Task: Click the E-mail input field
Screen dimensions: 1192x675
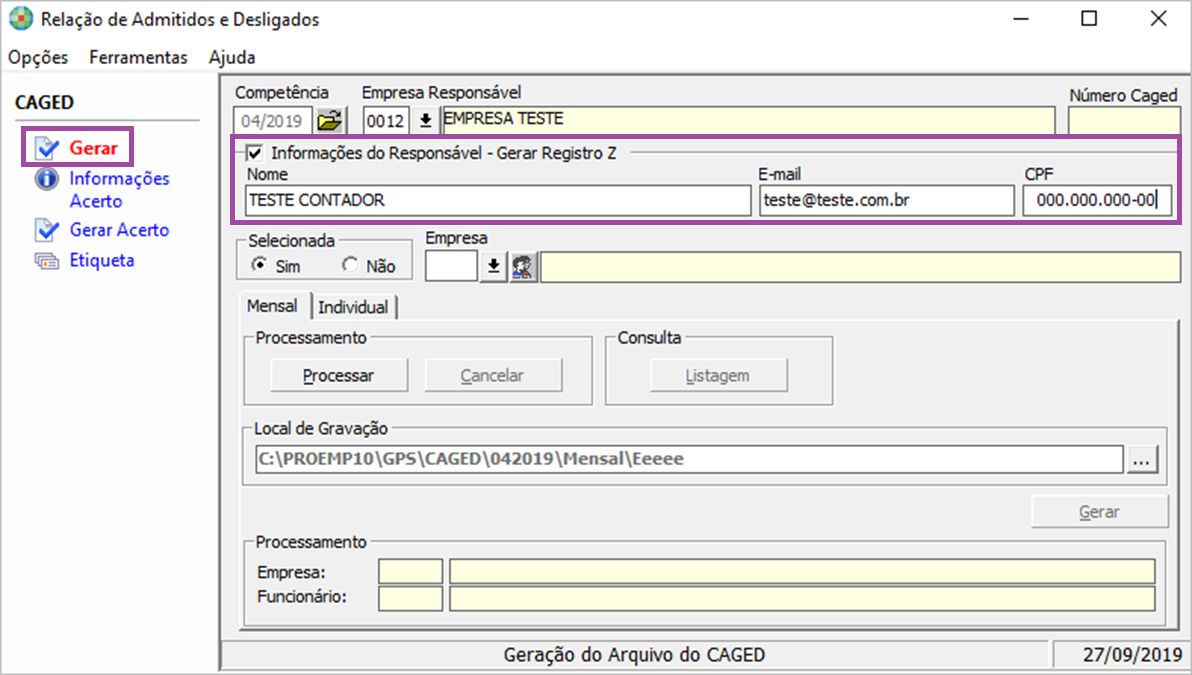Action: (886, 200)
